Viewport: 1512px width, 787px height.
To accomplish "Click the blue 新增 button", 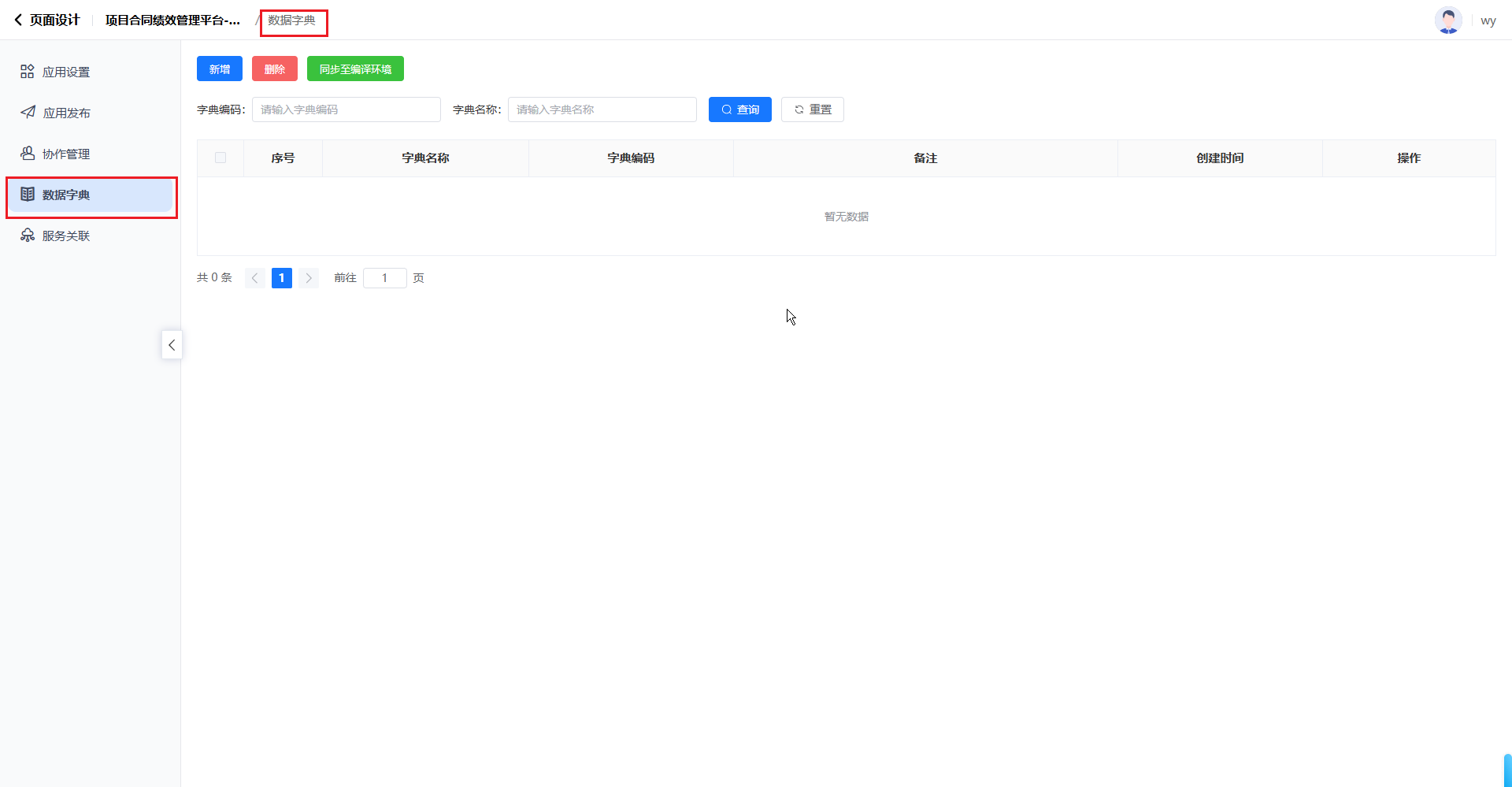I will click(220, 69).
